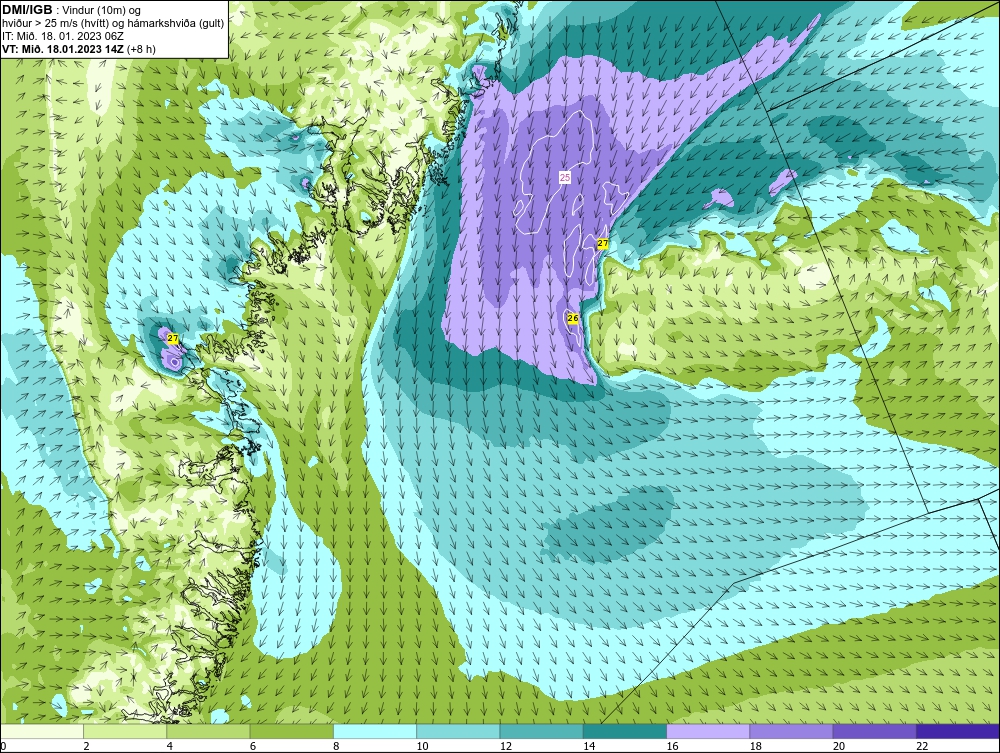Click the yellow '27' label on the west coast
Viewport: 1000px width, 753px height.
pos(173,338)
